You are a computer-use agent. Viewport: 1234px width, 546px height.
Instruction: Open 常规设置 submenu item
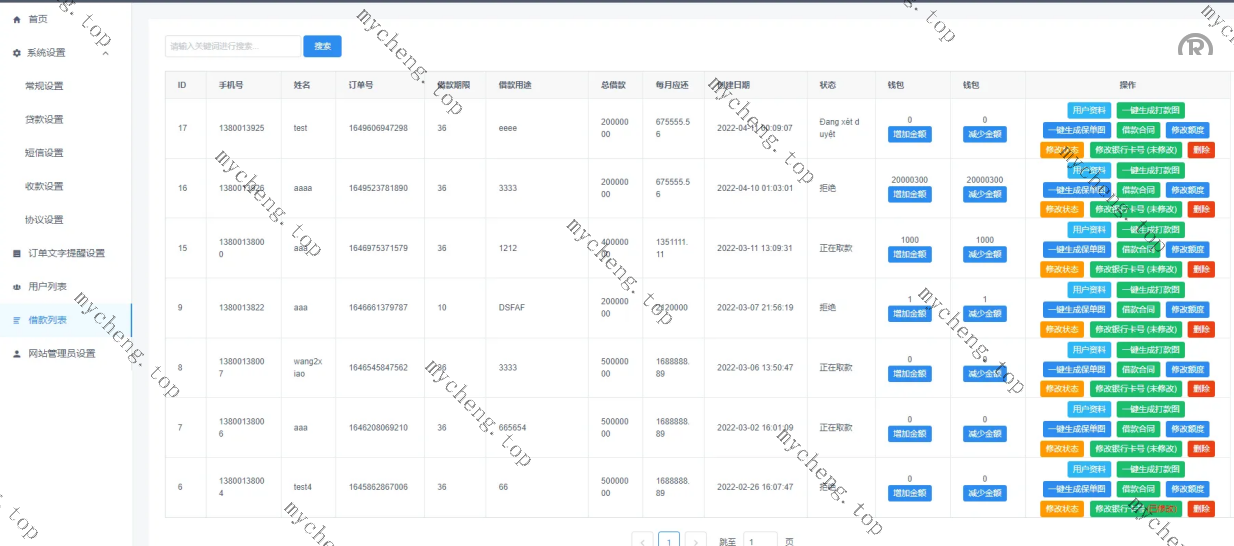pyautogui.click(x=44, y=86)
